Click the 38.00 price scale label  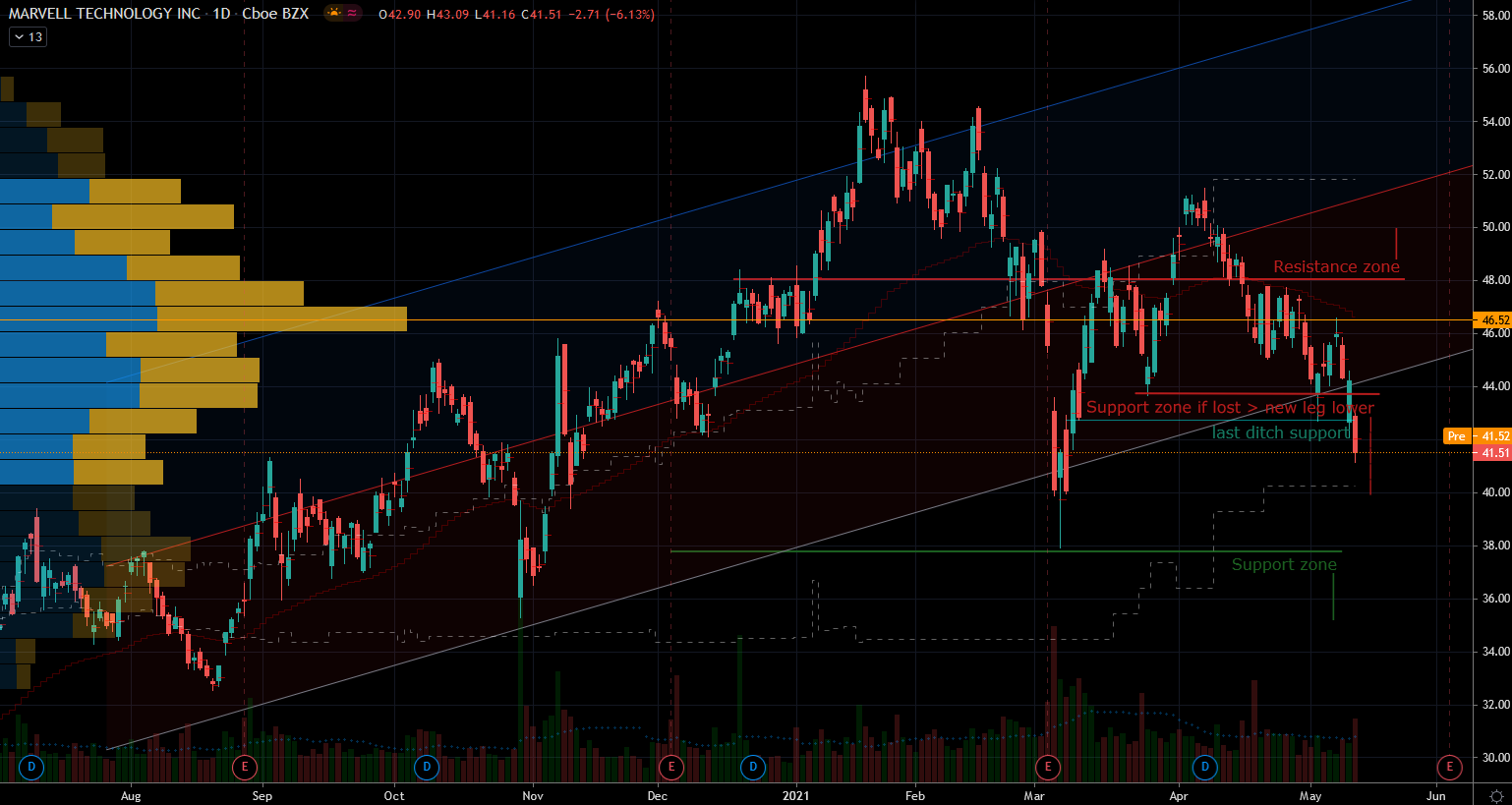[x=1496, y=546]
